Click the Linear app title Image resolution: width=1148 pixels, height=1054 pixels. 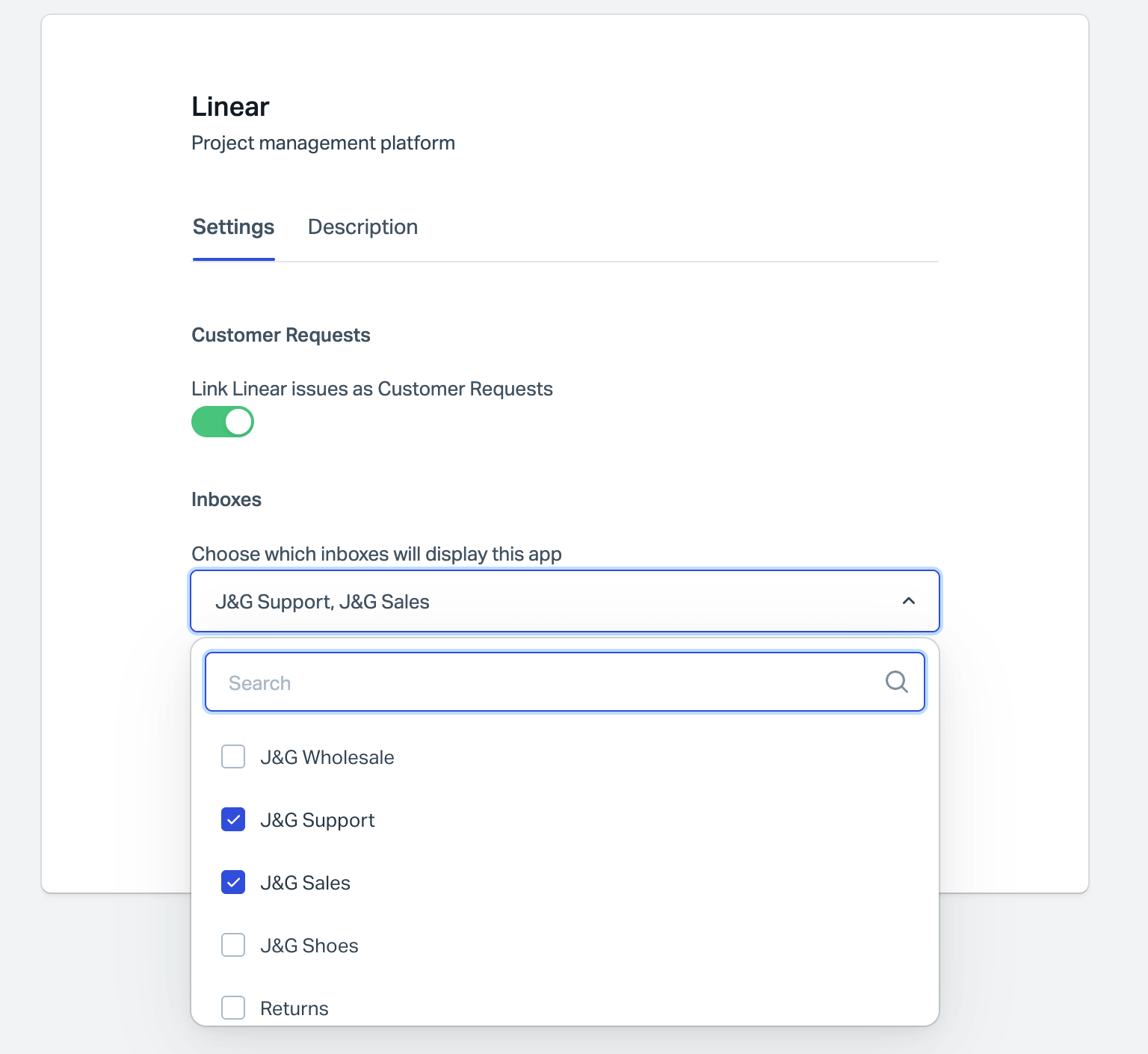(230, 106)
